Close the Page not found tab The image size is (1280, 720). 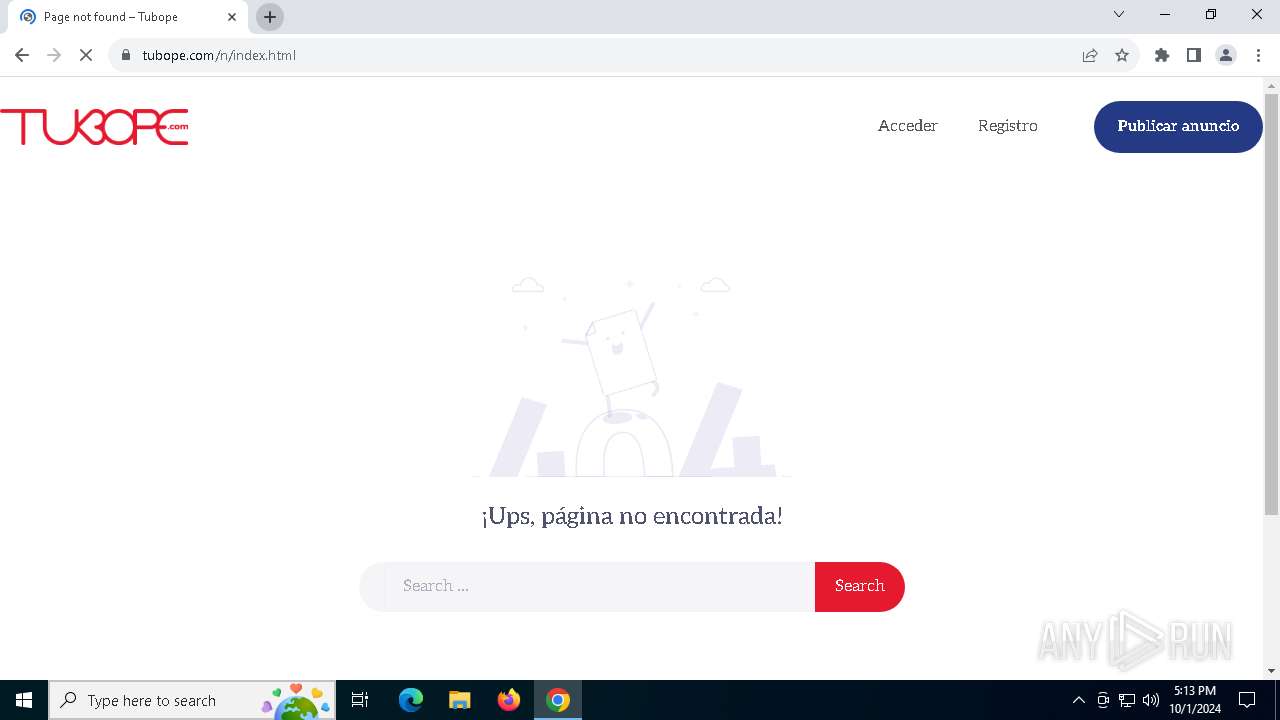pos(232,17)
